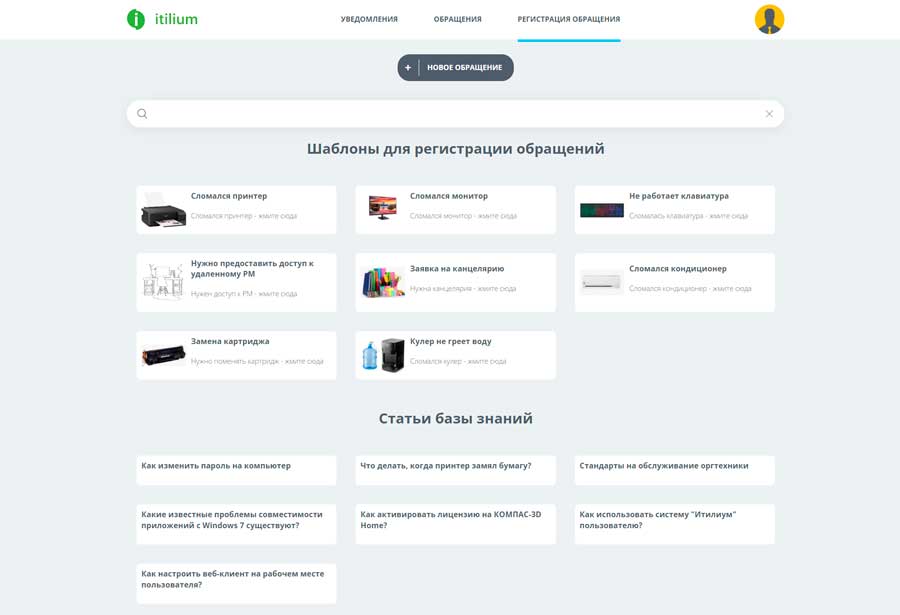This screenshot has width=900, height=615.
Task: Select the keyboard image icon
Action: coord(602,210)
